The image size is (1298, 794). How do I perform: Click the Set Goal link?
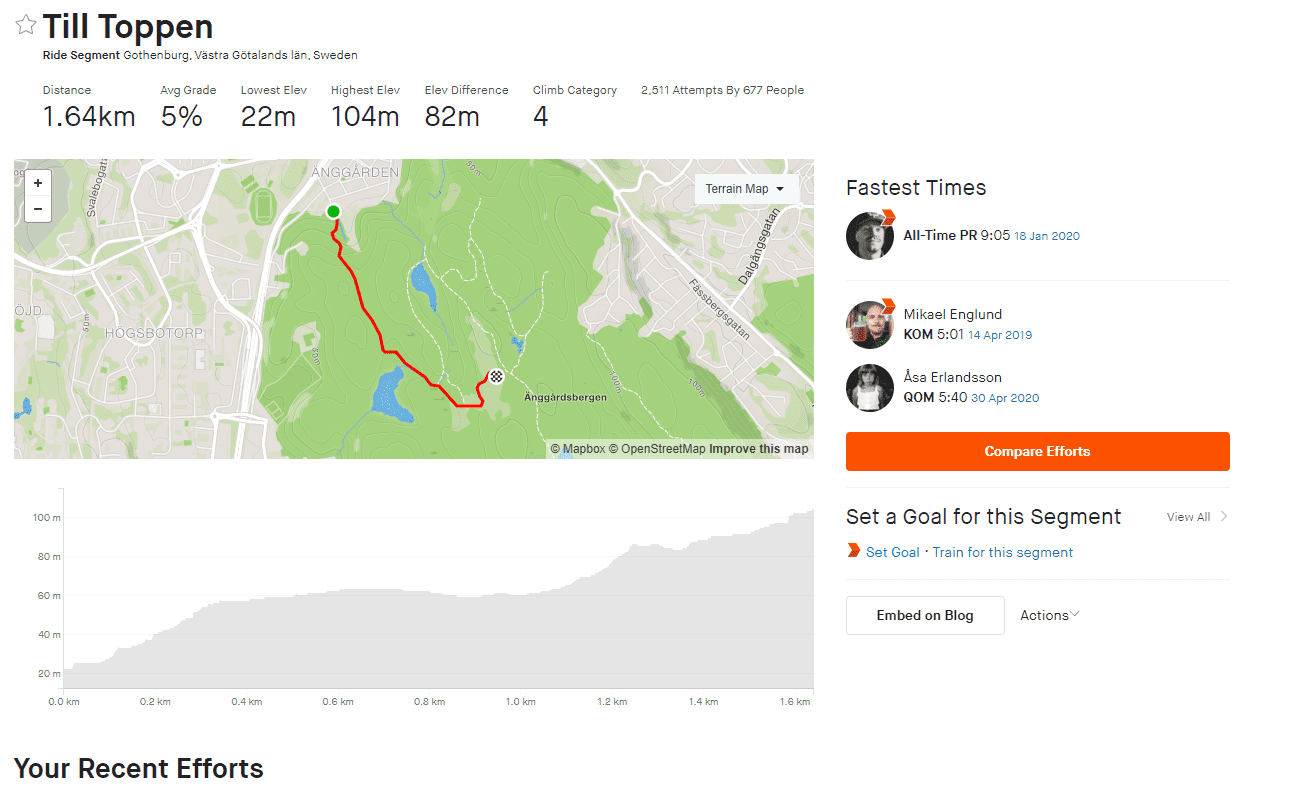[x=892, y=552]
